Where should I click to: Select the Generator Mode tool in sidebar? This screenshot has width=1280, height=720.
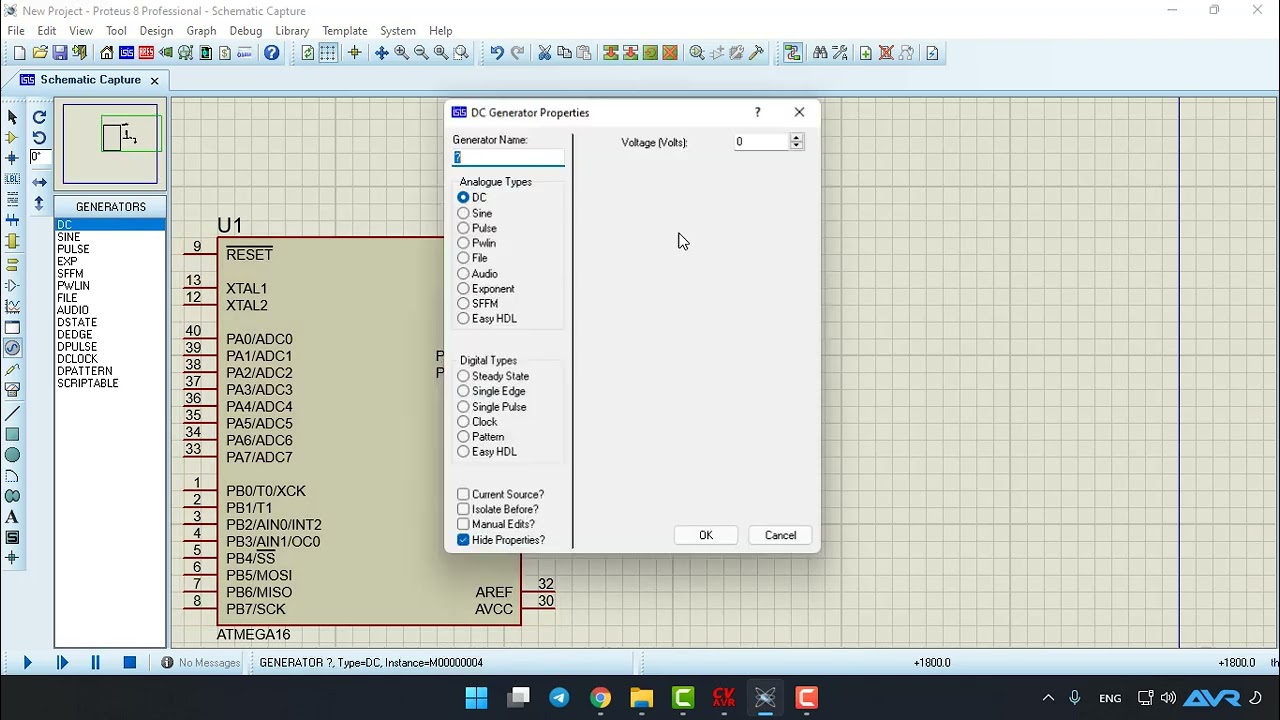point(12,348)
